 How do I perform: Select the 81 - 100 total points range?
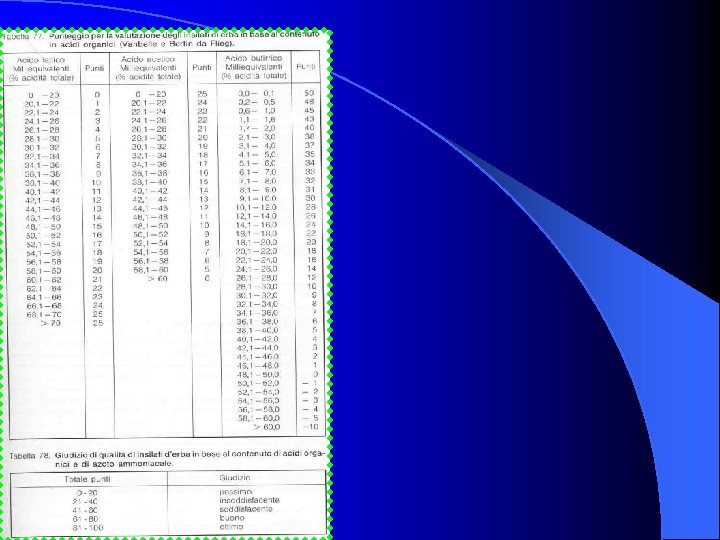pos(88,528)
